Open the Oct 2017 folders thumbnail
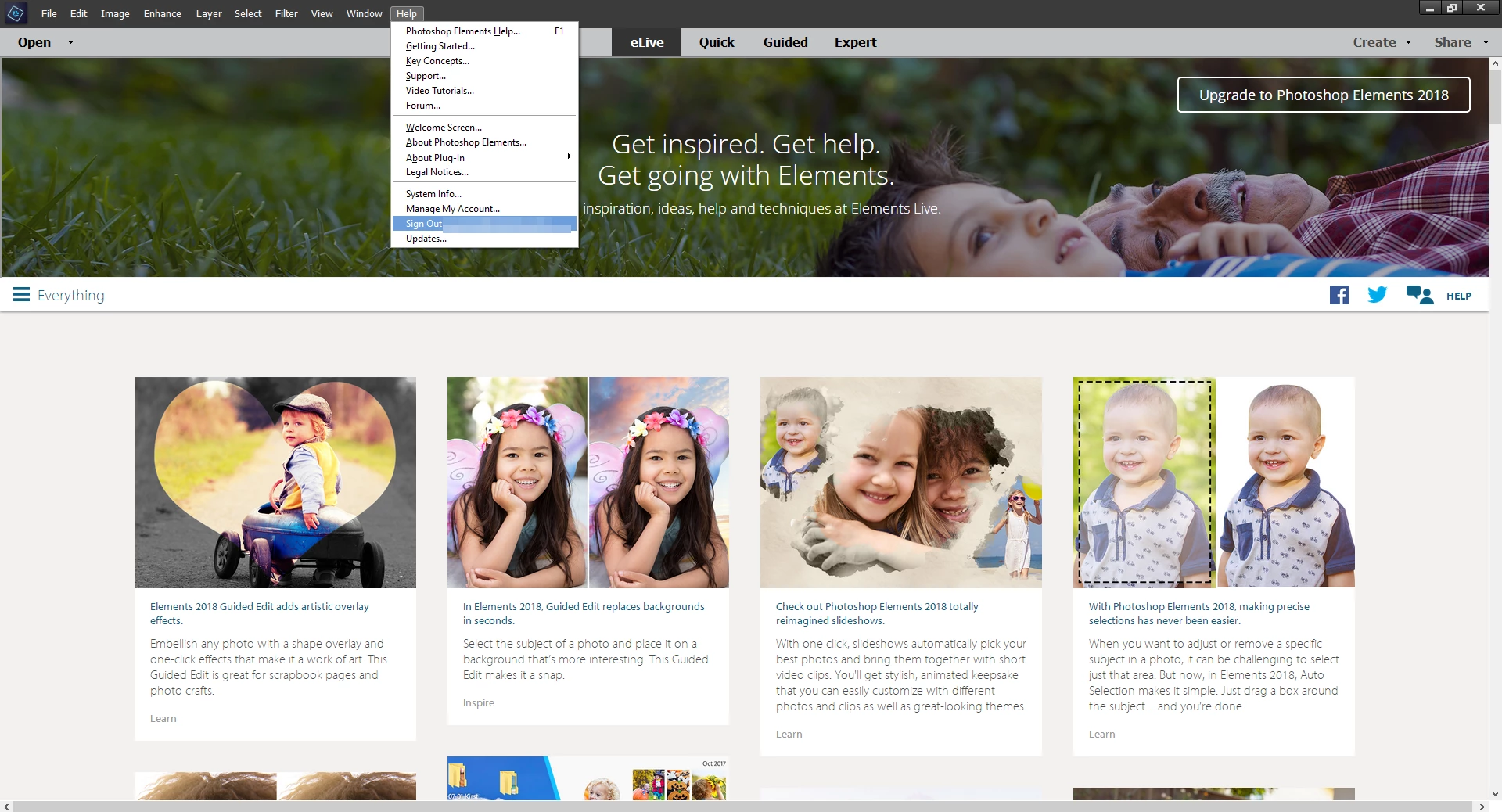 click(x=588, y=778)
